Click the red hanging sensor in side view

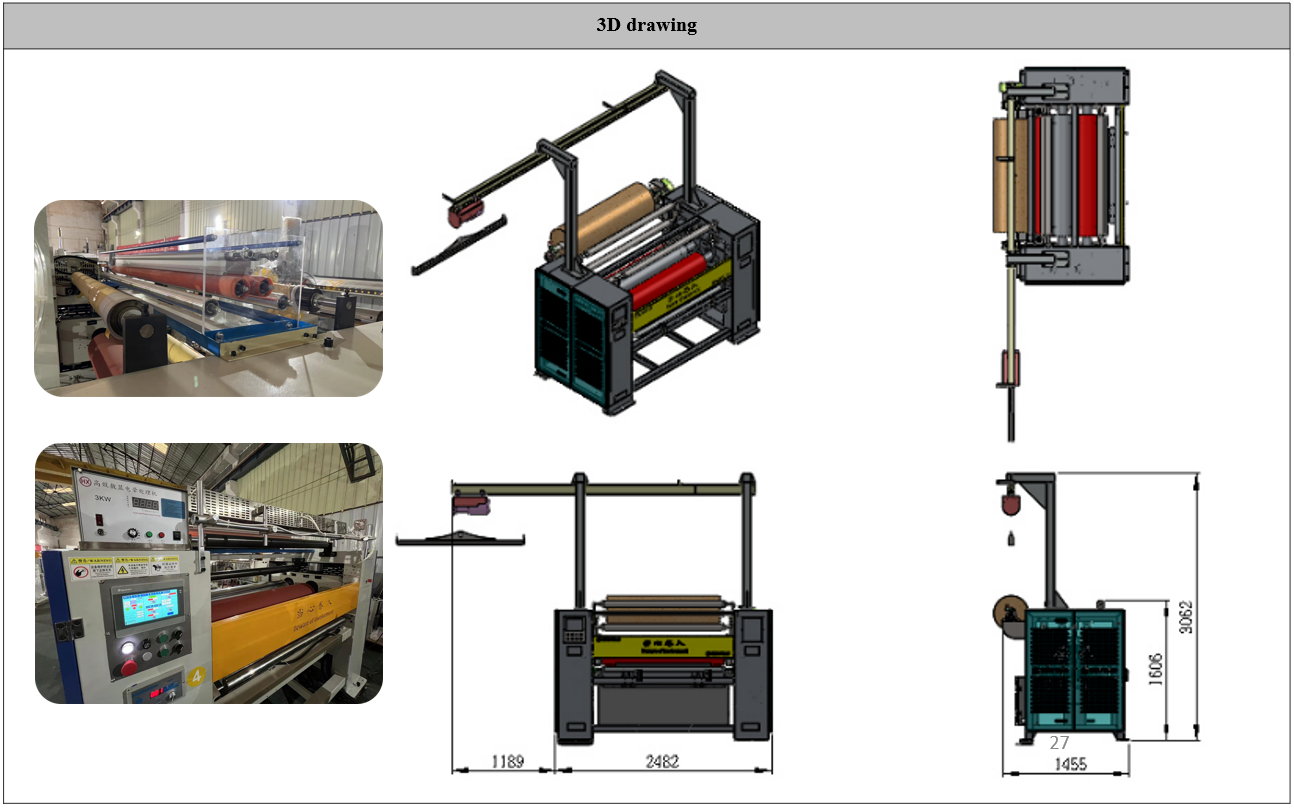coord(1010,499)
